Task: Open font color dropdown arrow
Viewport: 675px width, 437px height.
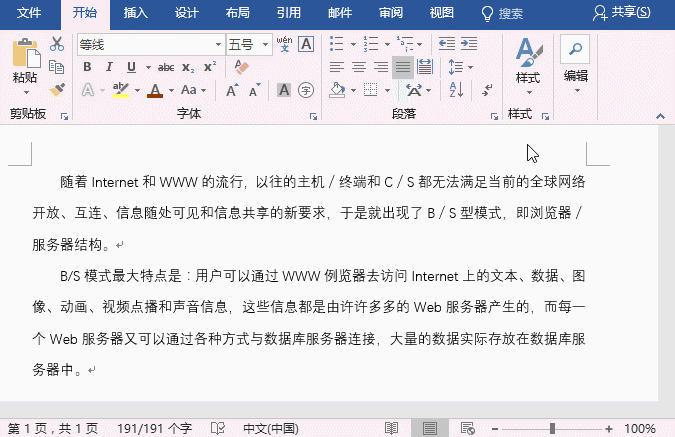Action: pos(171,90)
